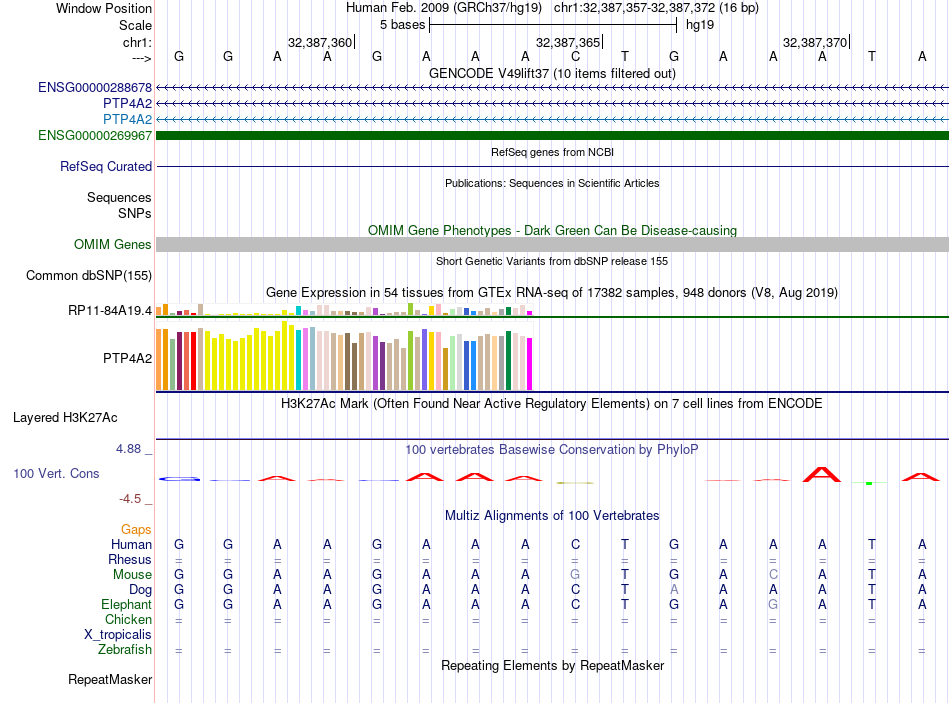Viewport: 950px width, 703px height.
Task: Click the Elephant species label
Action: (126, 604)
